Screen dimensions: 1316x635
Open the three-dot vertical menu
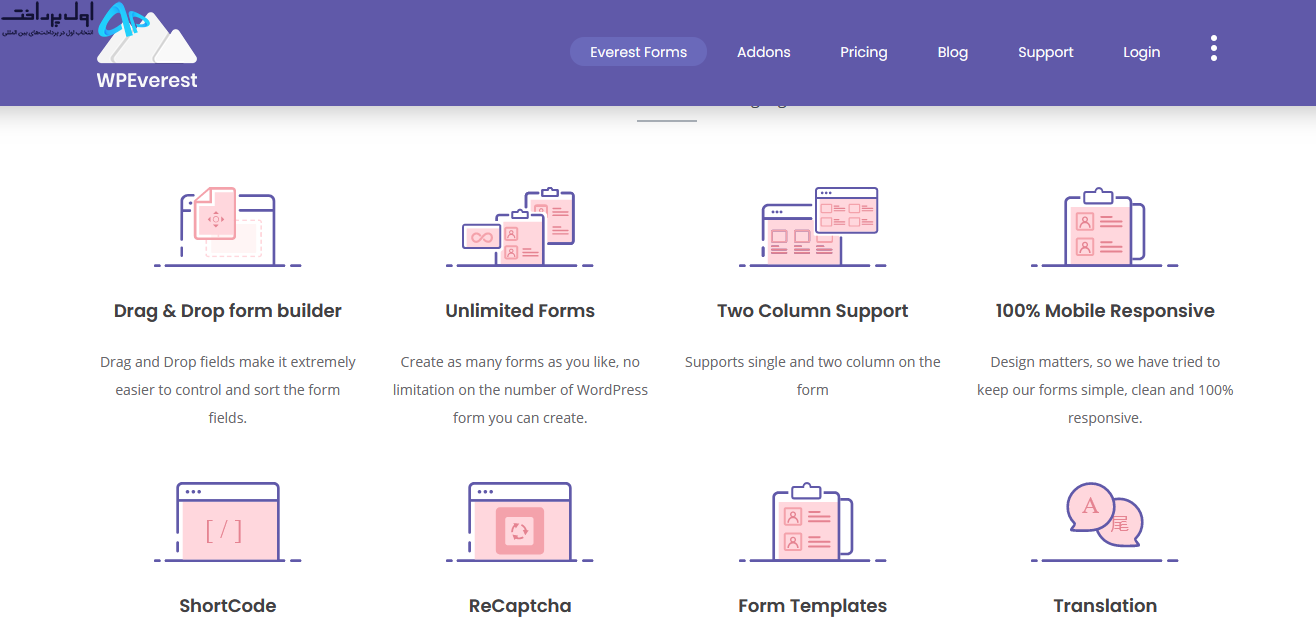[x=1214, y=49]
